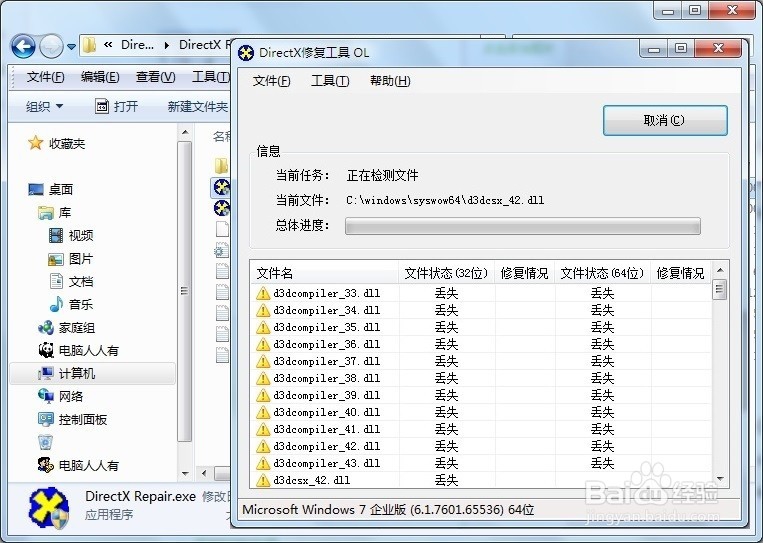
Task: Expand the 组织 dropdown in Explorer toolbar
Action: pyautogui.click(x=44, y=106)
